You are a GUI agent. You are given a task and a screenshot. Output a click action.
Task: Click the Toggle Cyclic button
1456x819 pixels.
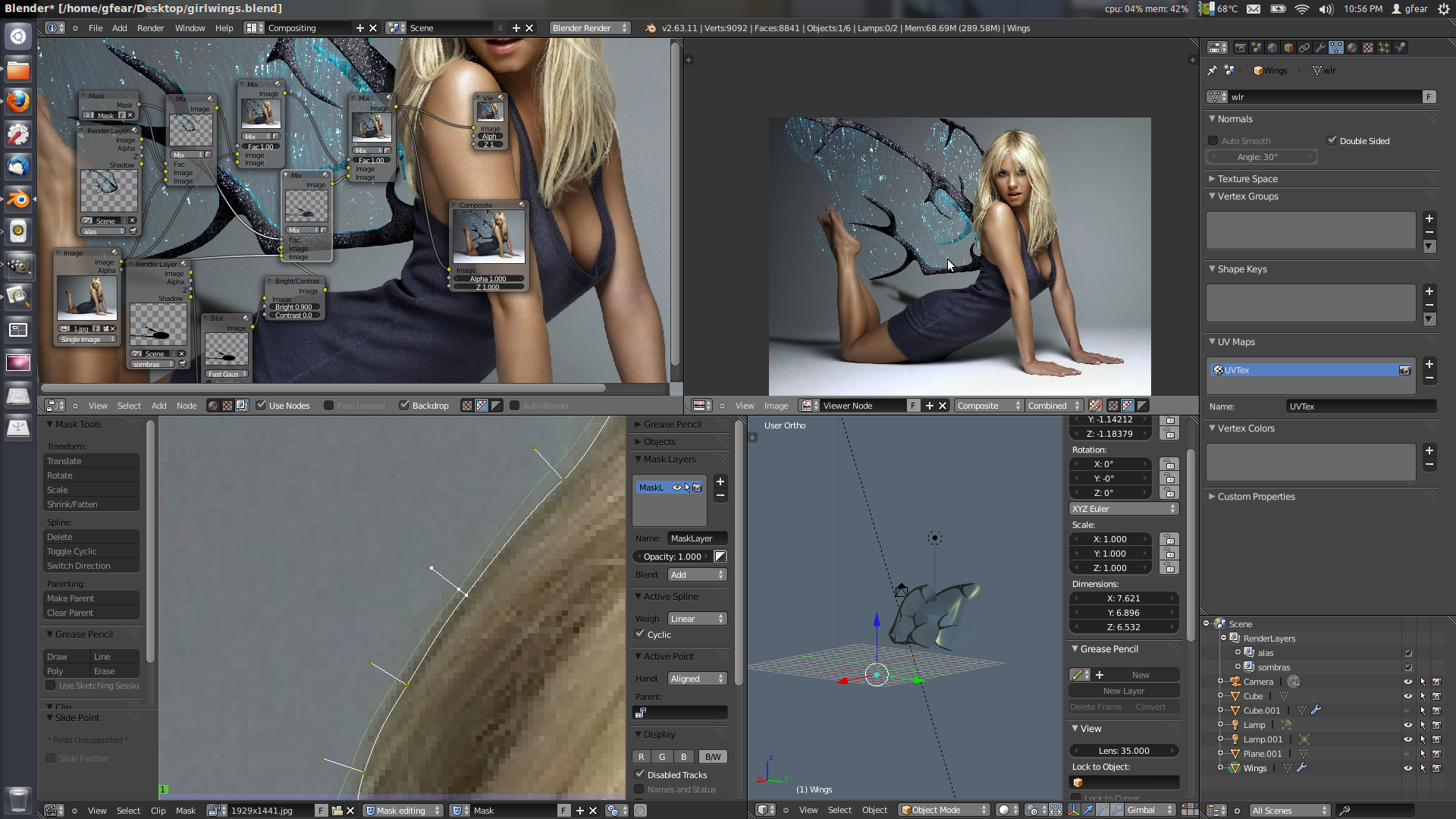pyautogui.click(x=91, y=551)
